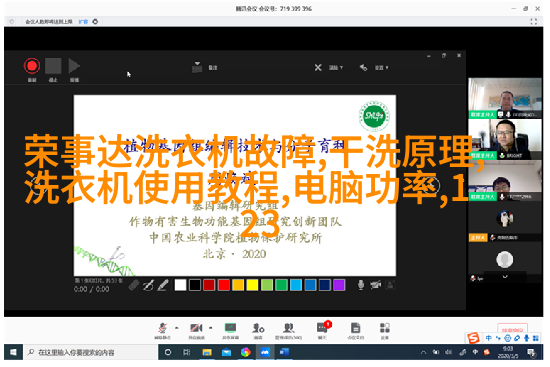Click the stop button next to record
This screenshot has width=550, height=367.
point(53,66)
